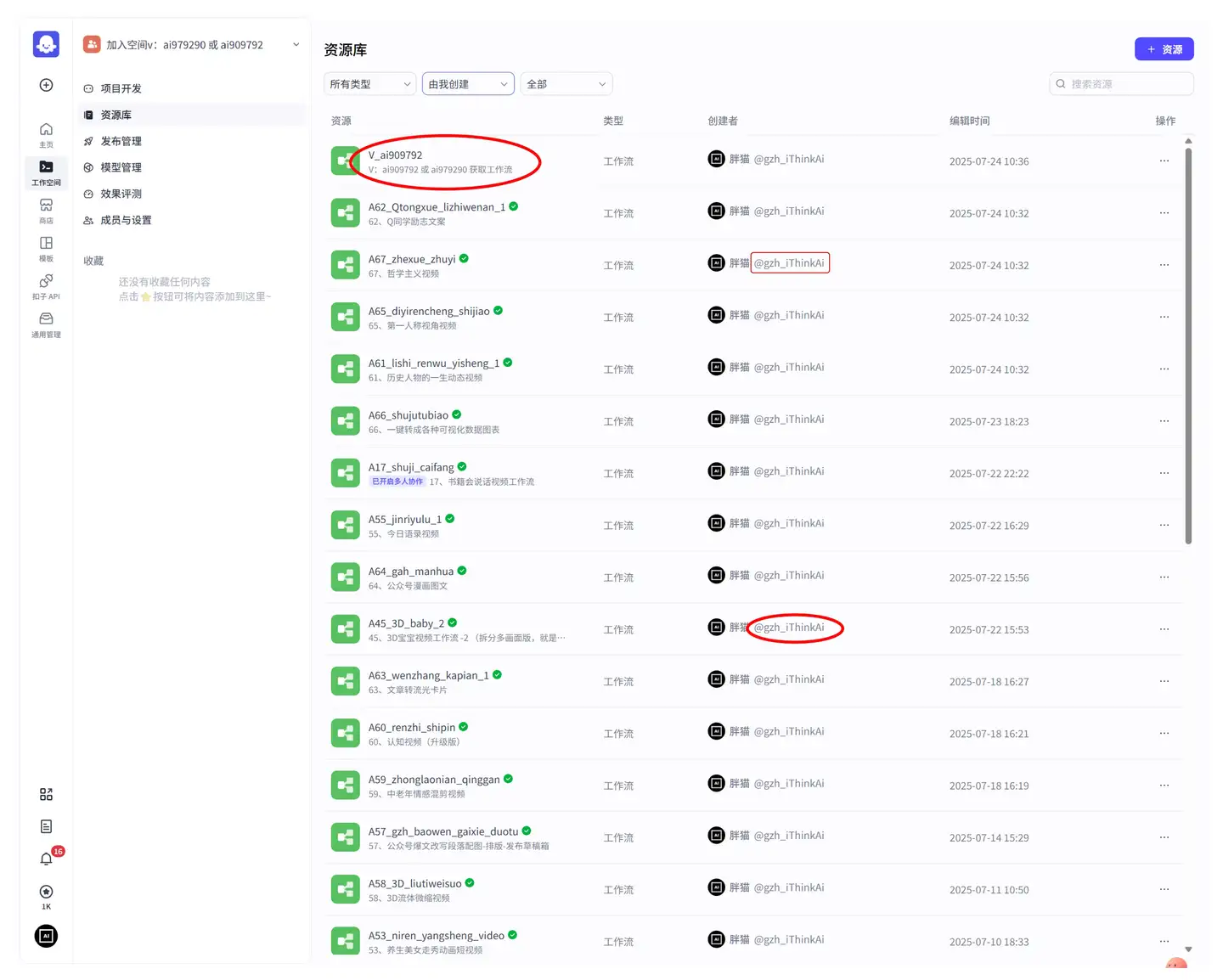This screenshot has width=1223, height=980.
Task: Click the AI avatar at sidebar bottom
Action: point(46,936)
